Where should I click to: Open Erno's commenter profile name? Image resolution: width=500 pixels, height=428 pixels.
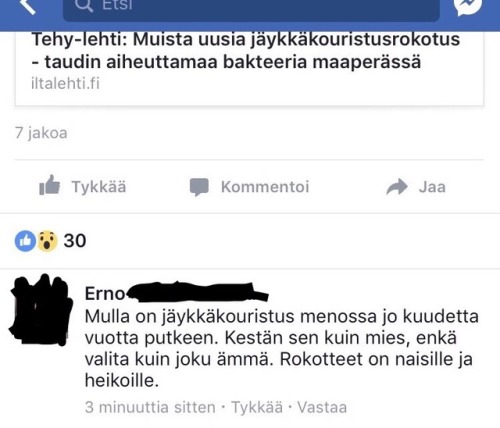click(105, 294)
